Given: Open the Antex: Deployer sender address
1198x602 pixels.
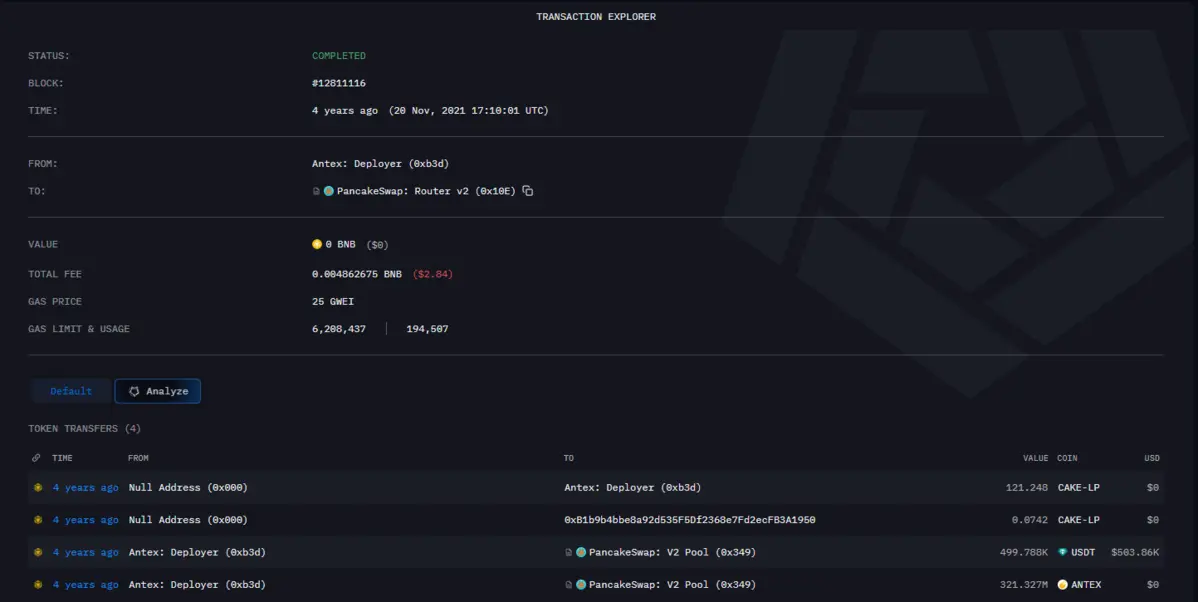Looking at the screenshot, I should coord(371,164).
